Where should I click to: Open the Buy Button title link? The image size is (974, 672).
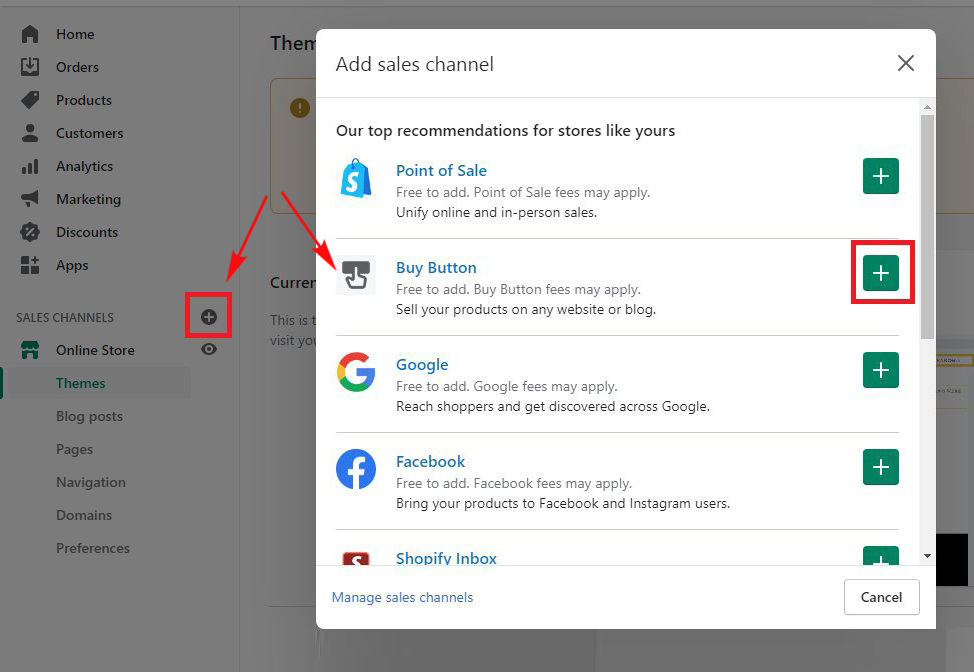tap(436, 268)
